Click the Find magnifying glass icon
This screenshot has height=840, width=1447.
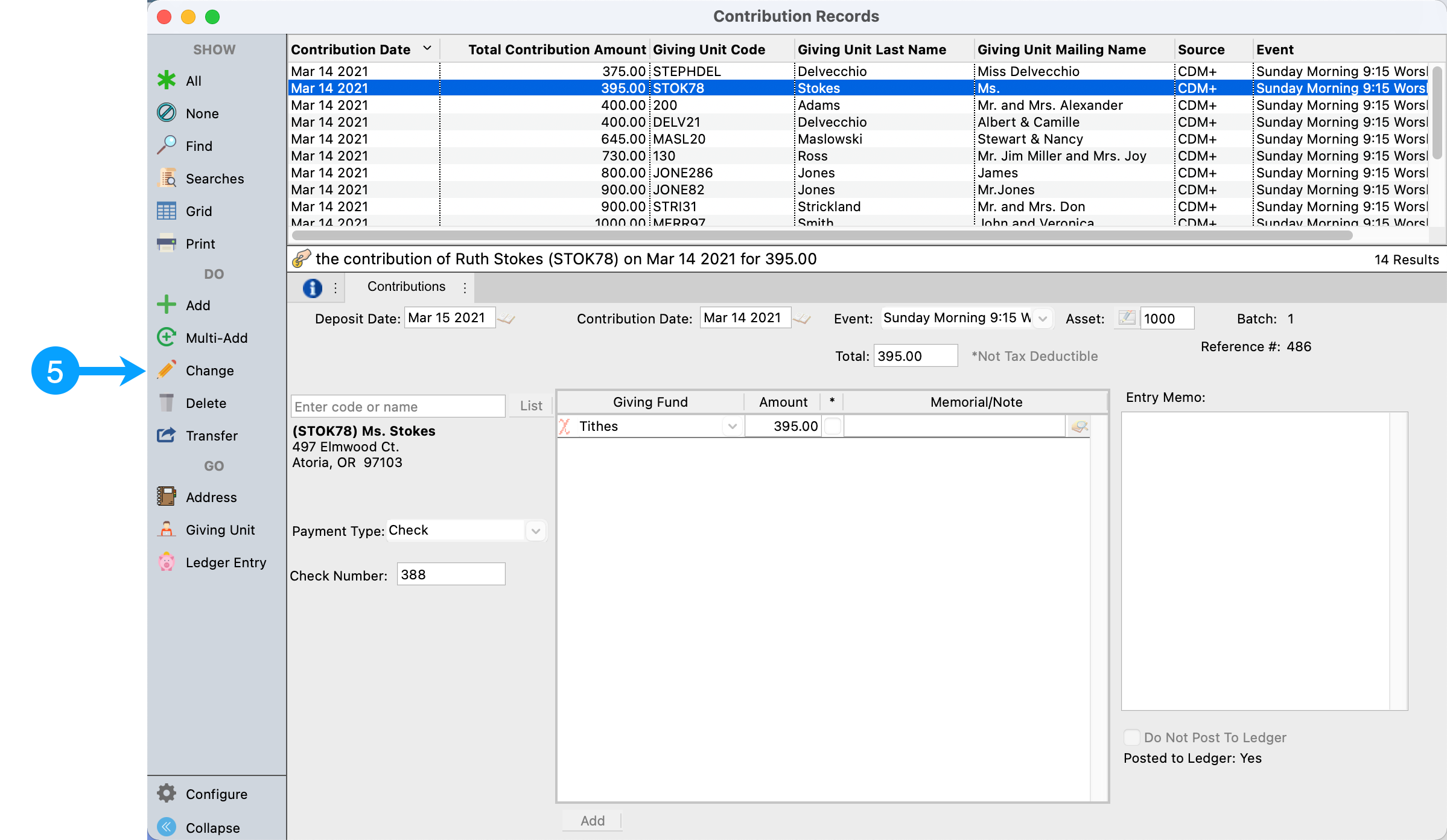click(x=167, y=145)
